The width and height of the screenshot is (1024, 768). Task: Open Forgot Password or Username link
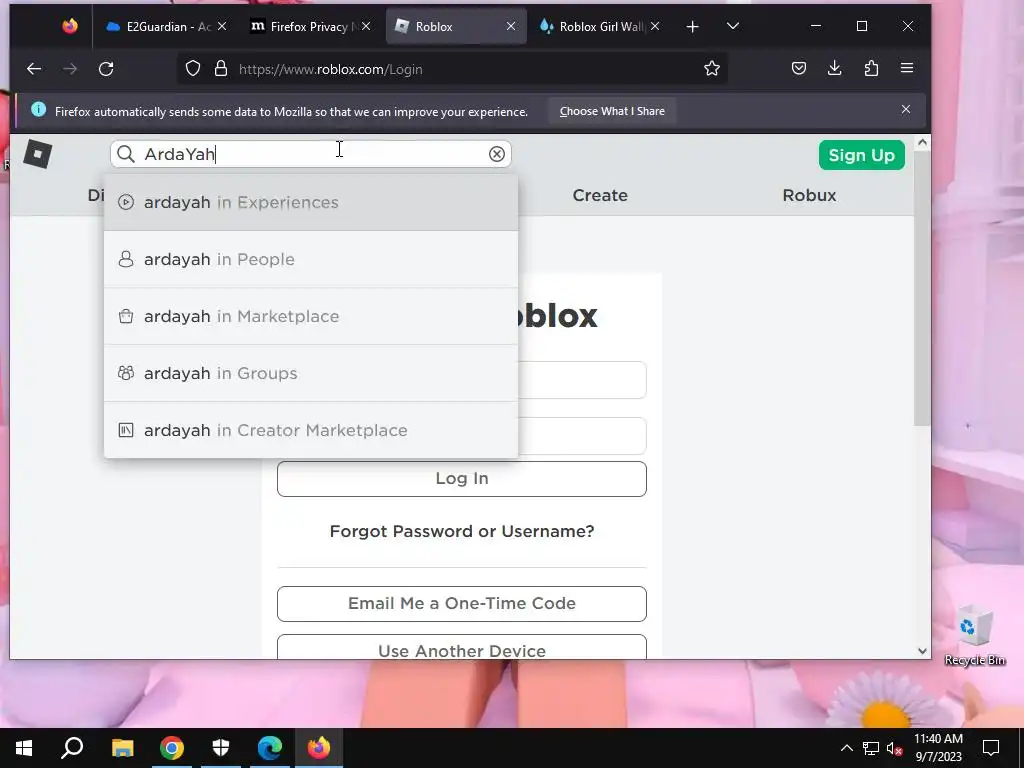tap(462, 531)
